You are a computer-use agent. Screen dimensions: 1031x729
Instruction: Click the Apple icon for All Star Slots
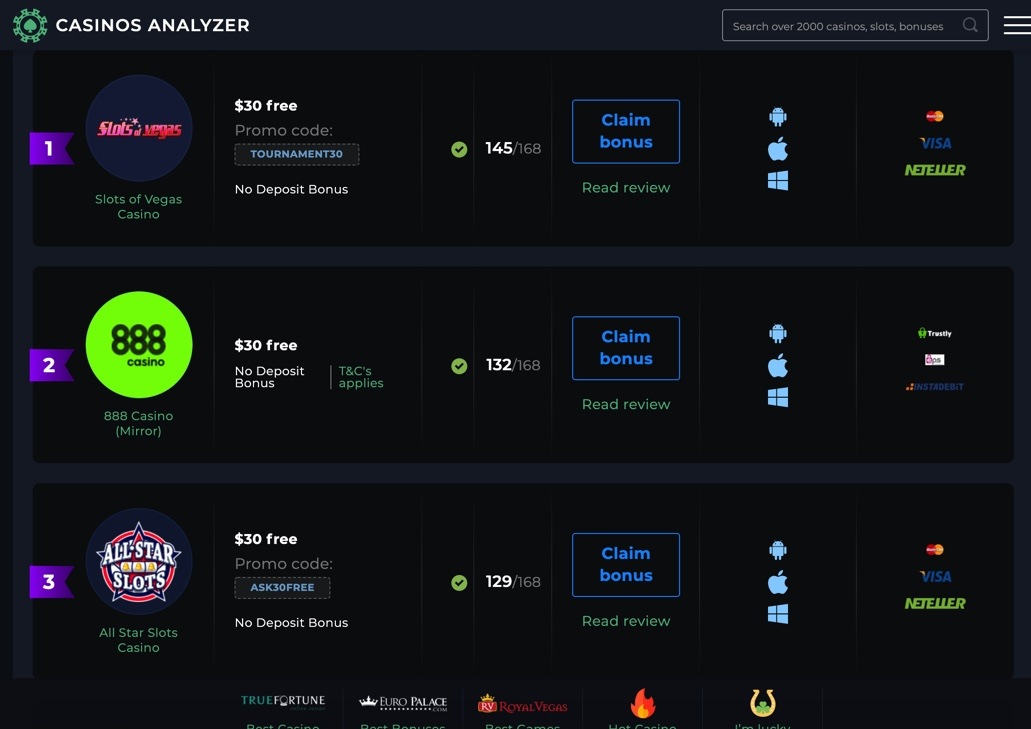pos(778,582)
